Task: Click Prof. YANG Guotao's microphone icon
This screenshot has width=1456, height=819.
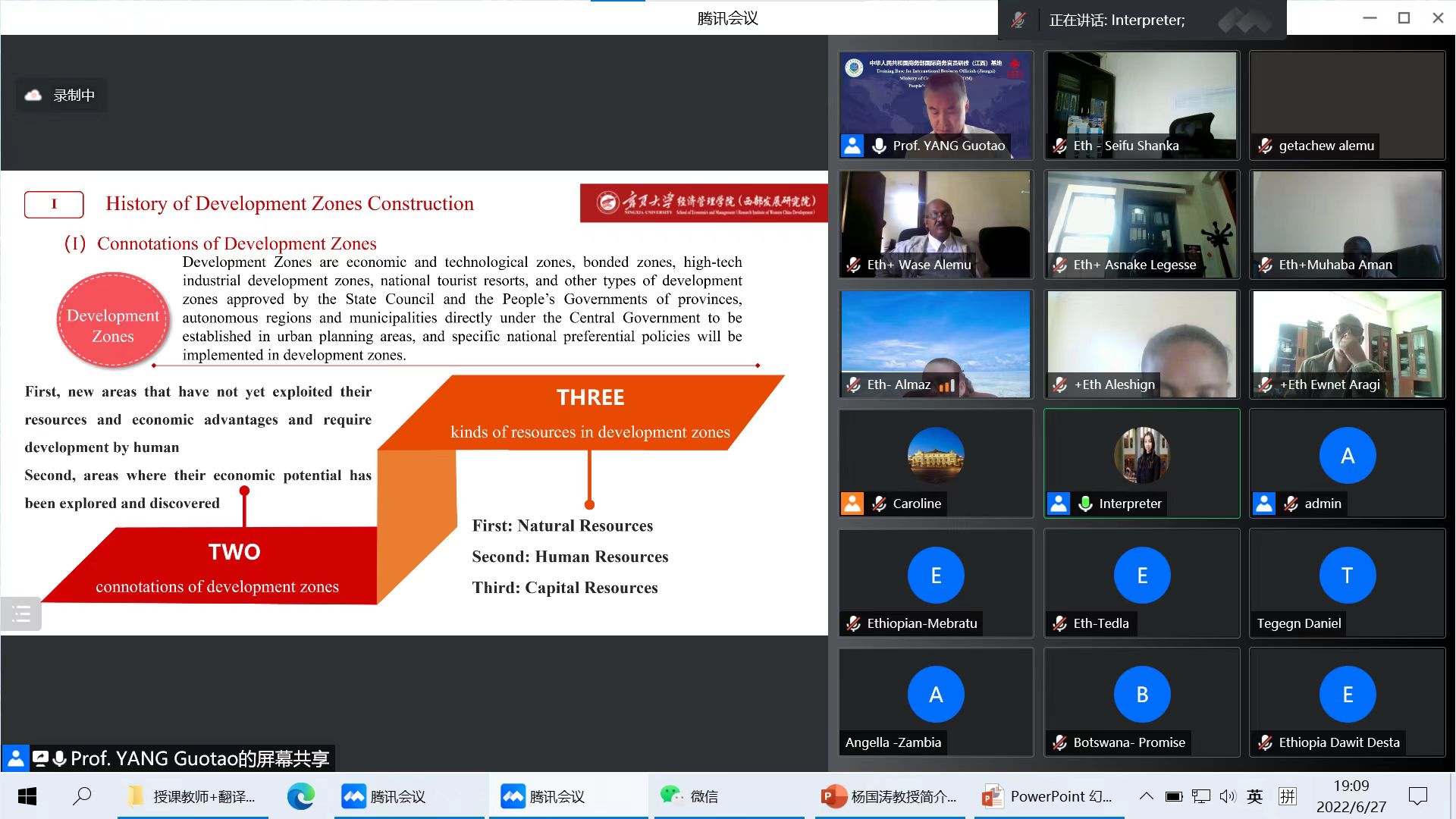Action: click(x=879, y=146)
